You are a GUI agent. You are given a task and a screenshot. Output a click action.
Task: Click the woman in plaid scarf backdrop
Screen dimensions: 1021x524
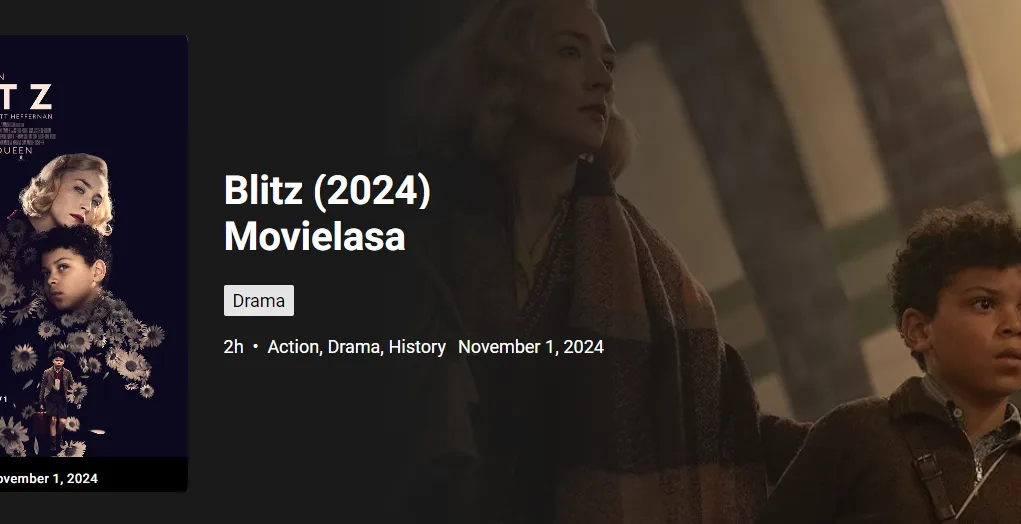573,260
